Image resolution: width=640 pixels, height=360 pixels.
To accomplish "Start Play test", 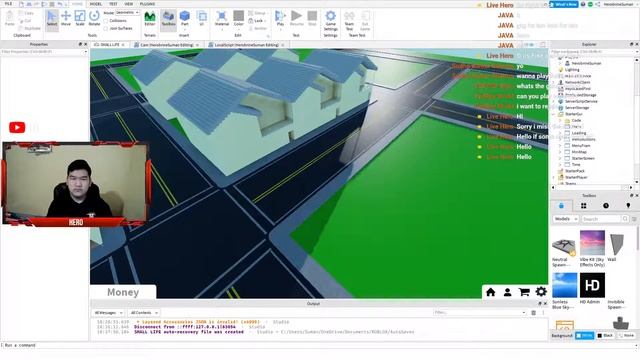I will point(280,19).
